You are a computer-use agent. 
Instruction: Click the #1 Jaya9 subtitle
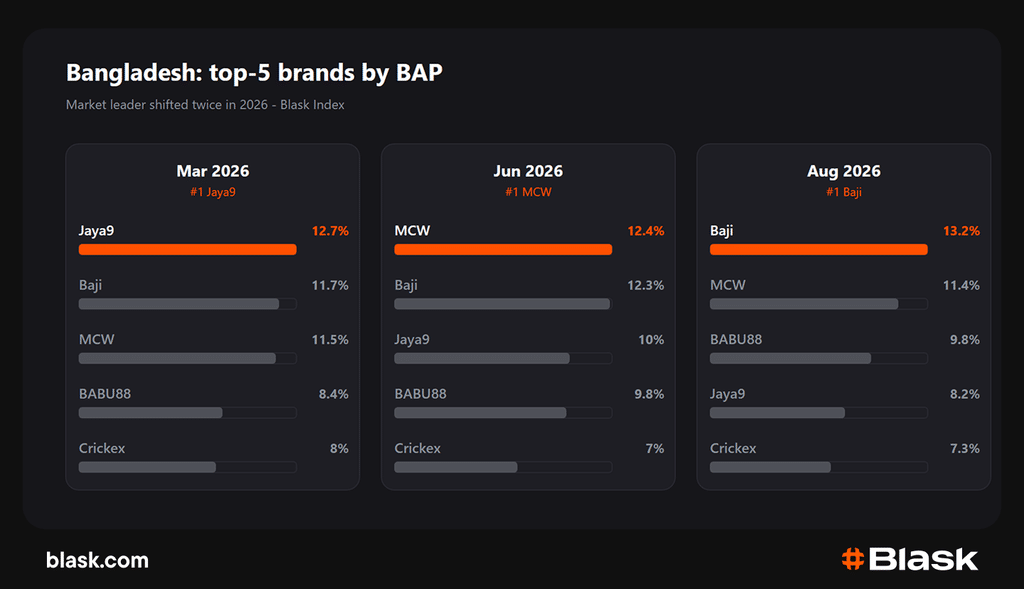[213, 192]
